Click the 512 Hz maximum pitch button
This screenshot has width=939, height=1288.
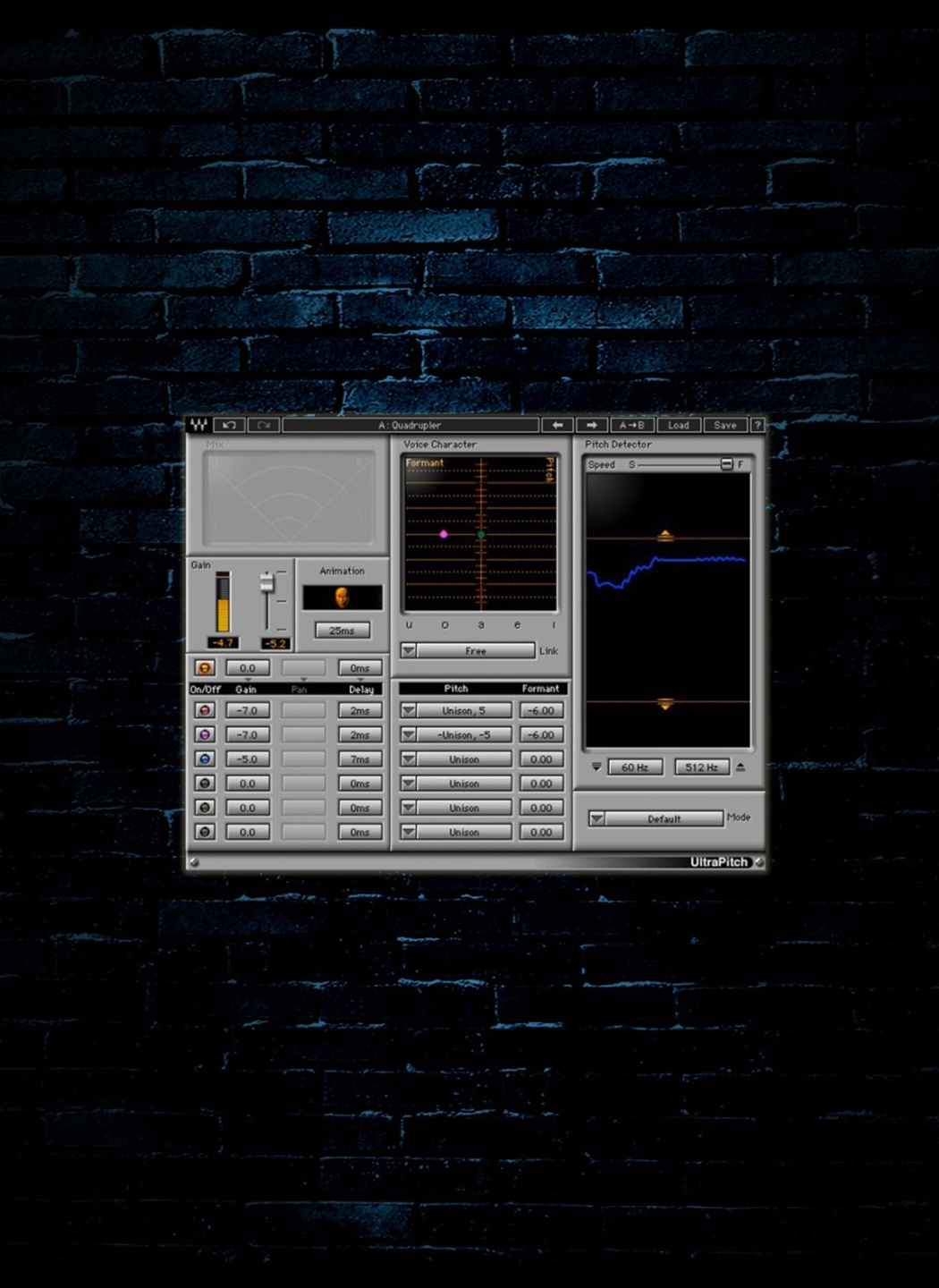click(702, 767)
